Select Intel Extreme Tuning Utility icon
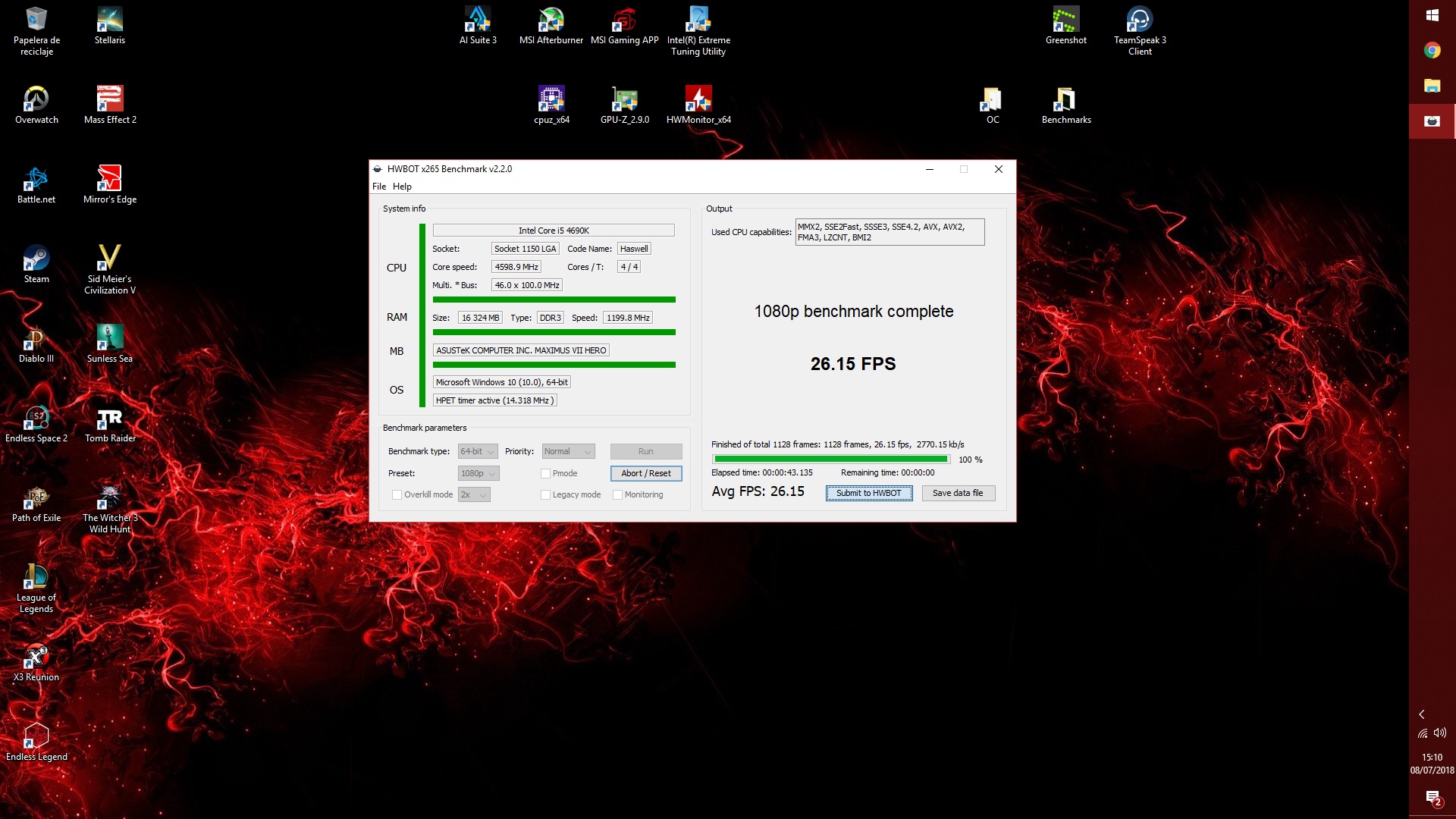The width and height of the screenshot is (1456, 819). pyautogui.click(x=698, y=31)
